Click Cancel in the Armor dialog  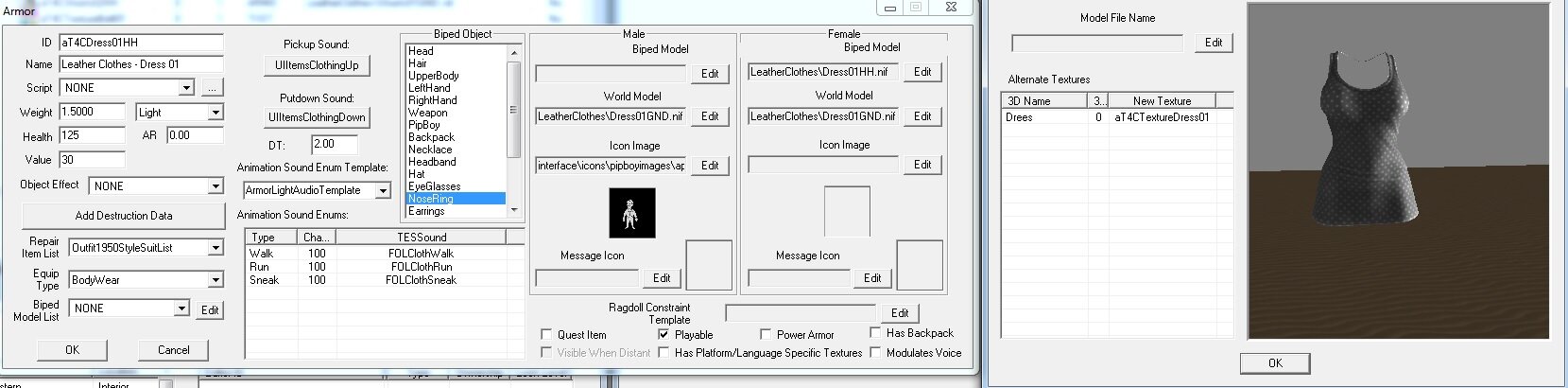(x=174, y=350)
